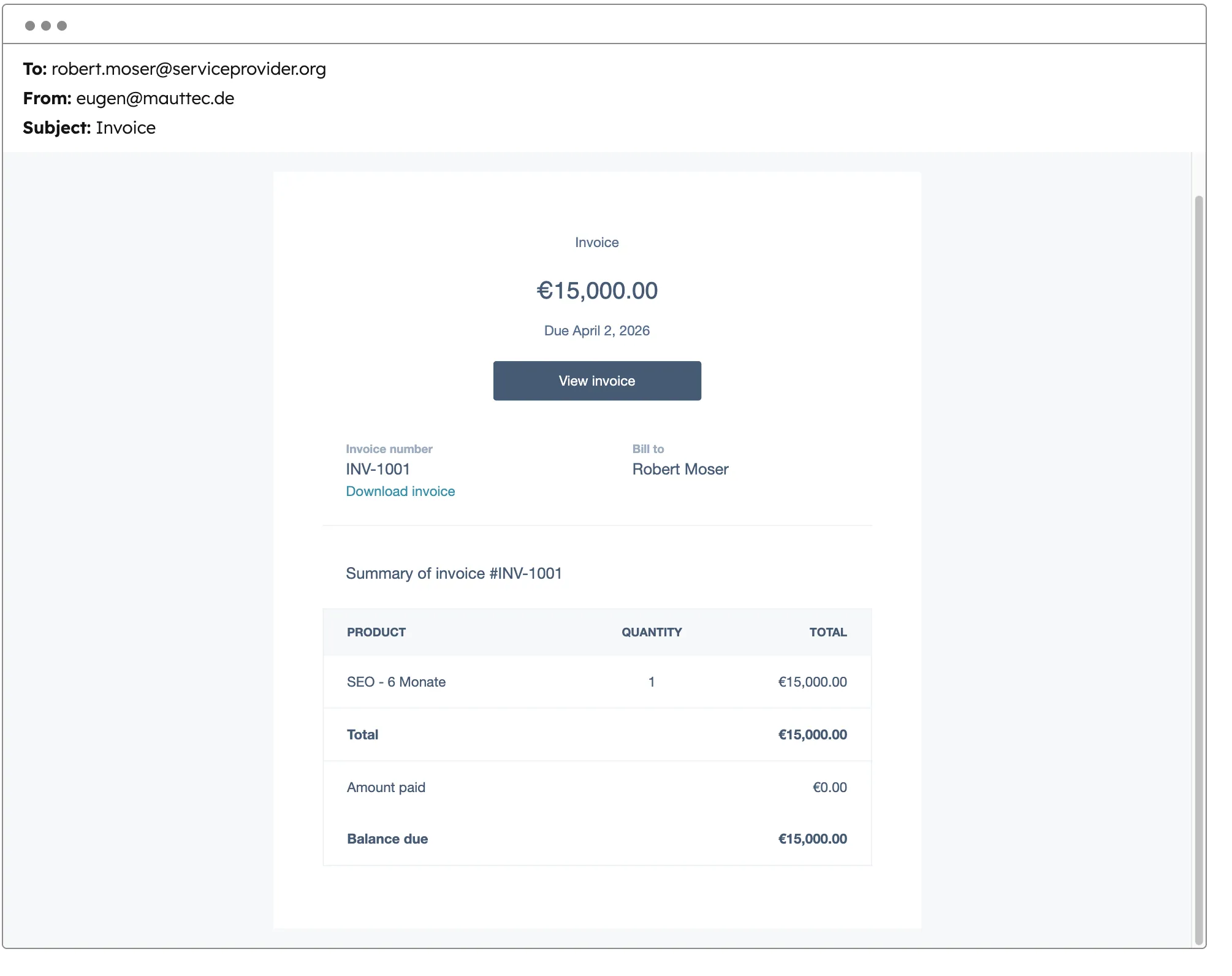
Task: Select the sender address eugen@mauttec.de
Action: tap(154, 98)
